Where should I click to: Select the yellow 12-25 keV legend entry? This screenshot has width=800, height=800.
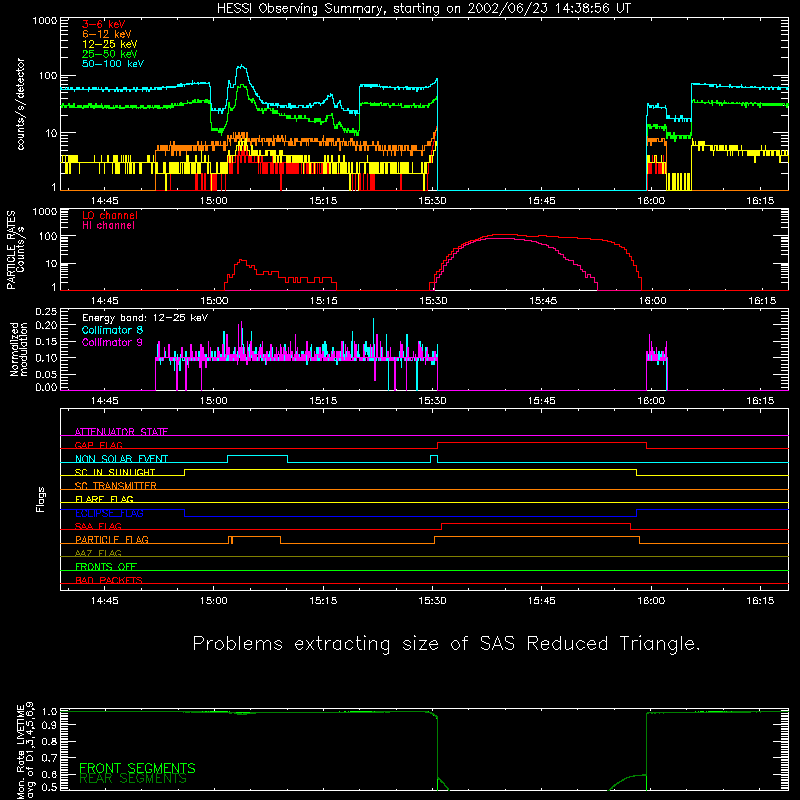click(109, 44)
